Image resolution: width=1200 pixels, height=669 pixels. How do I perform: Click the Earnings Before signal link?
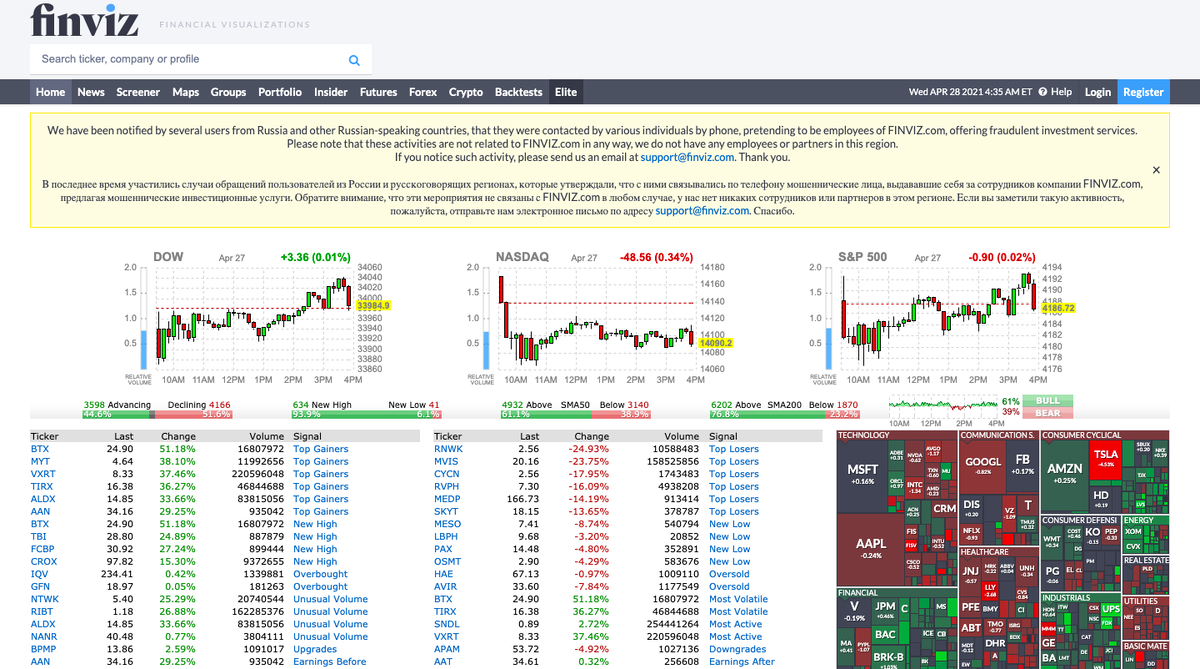330,662
